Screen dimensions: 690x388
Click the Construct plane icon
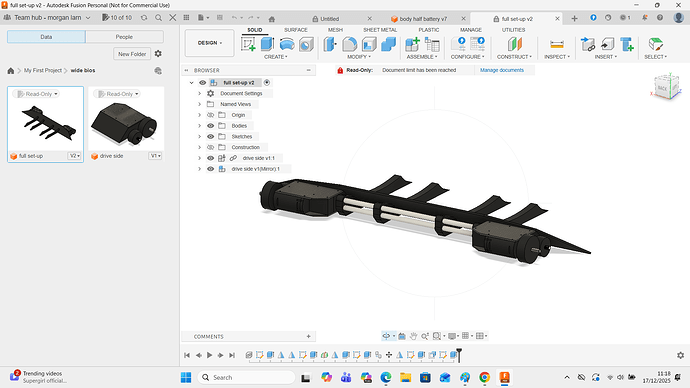[514, 44]
